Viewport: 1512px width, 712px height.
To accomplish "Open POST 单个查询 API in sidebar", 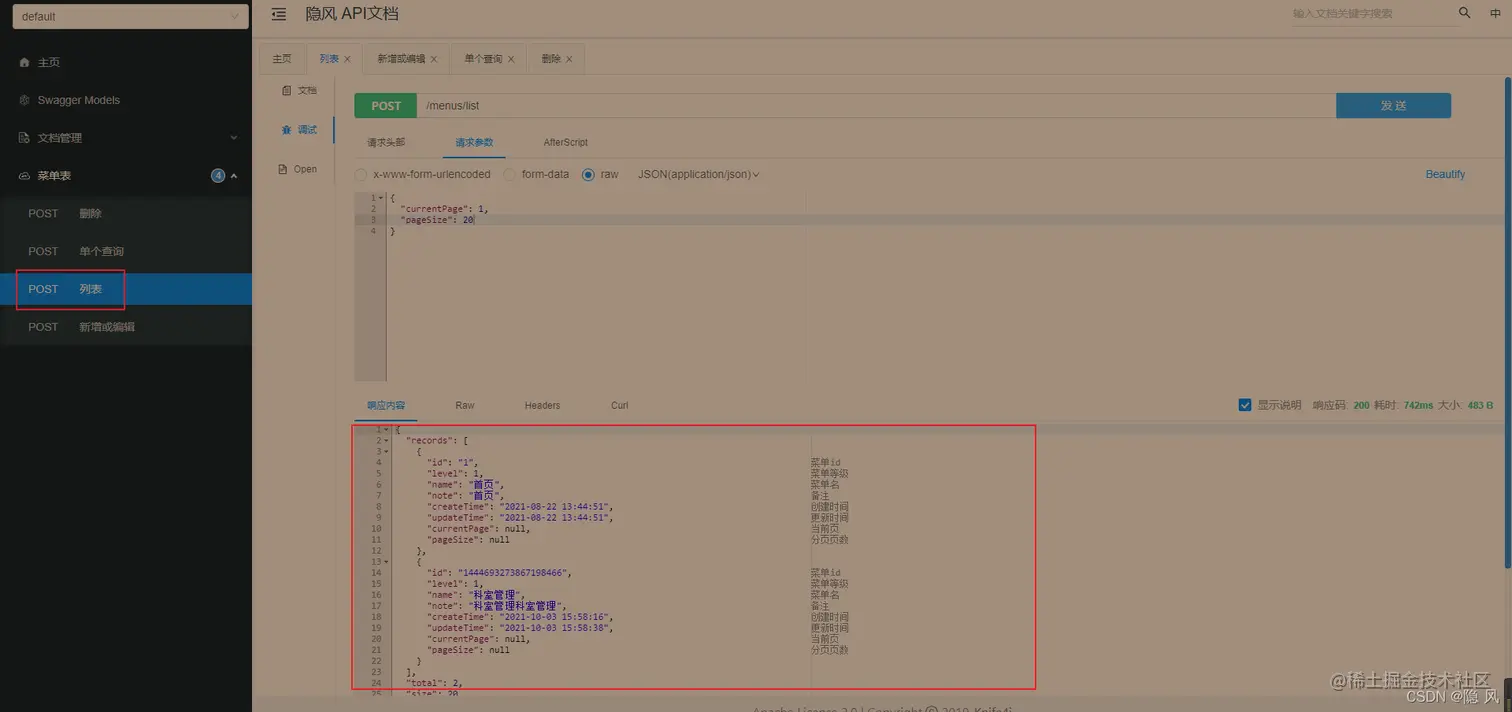I will (126, 251).
